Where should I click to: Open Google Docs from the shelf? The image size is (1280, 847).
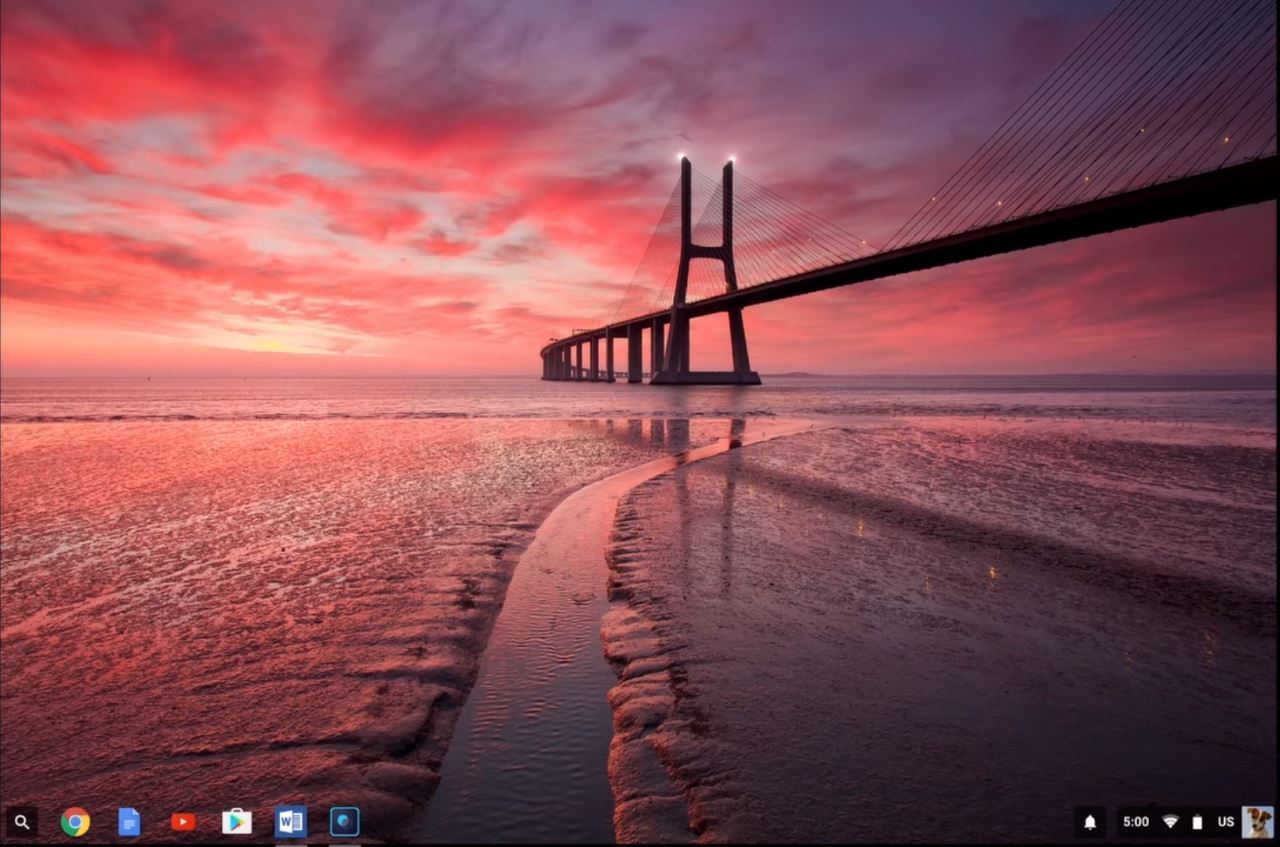click(x=129, y=822)
